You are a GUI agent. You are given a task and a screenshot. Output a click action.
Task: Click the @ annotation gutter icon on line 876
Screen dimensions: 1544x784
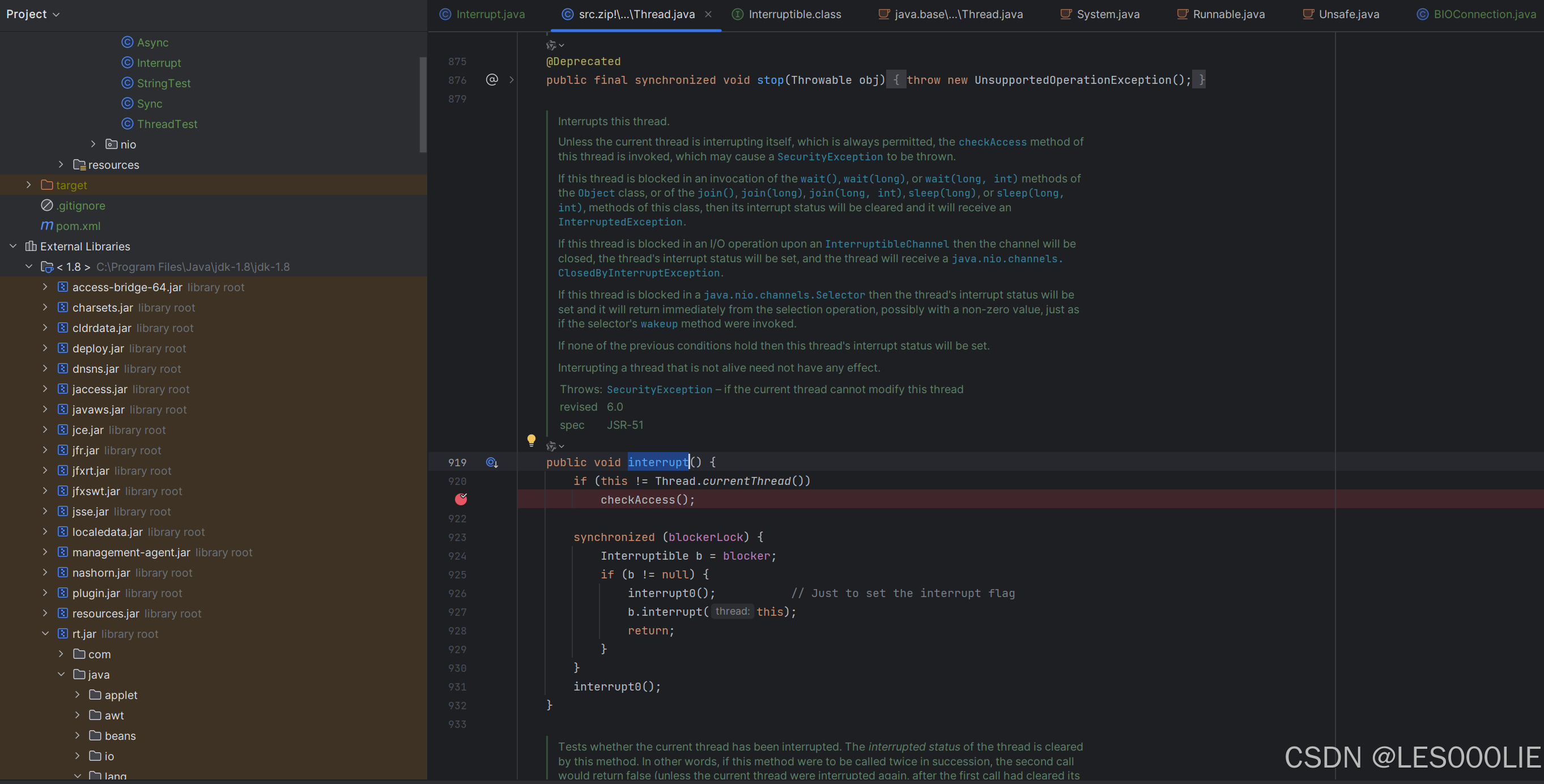[x=492, y=80]
